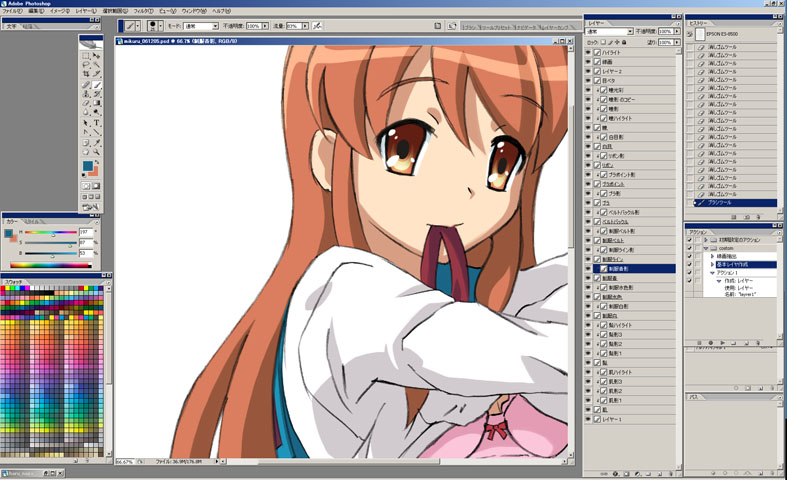
Task: Select the Gradient tool
Action: pyautogui.click(x=96, y=103)
